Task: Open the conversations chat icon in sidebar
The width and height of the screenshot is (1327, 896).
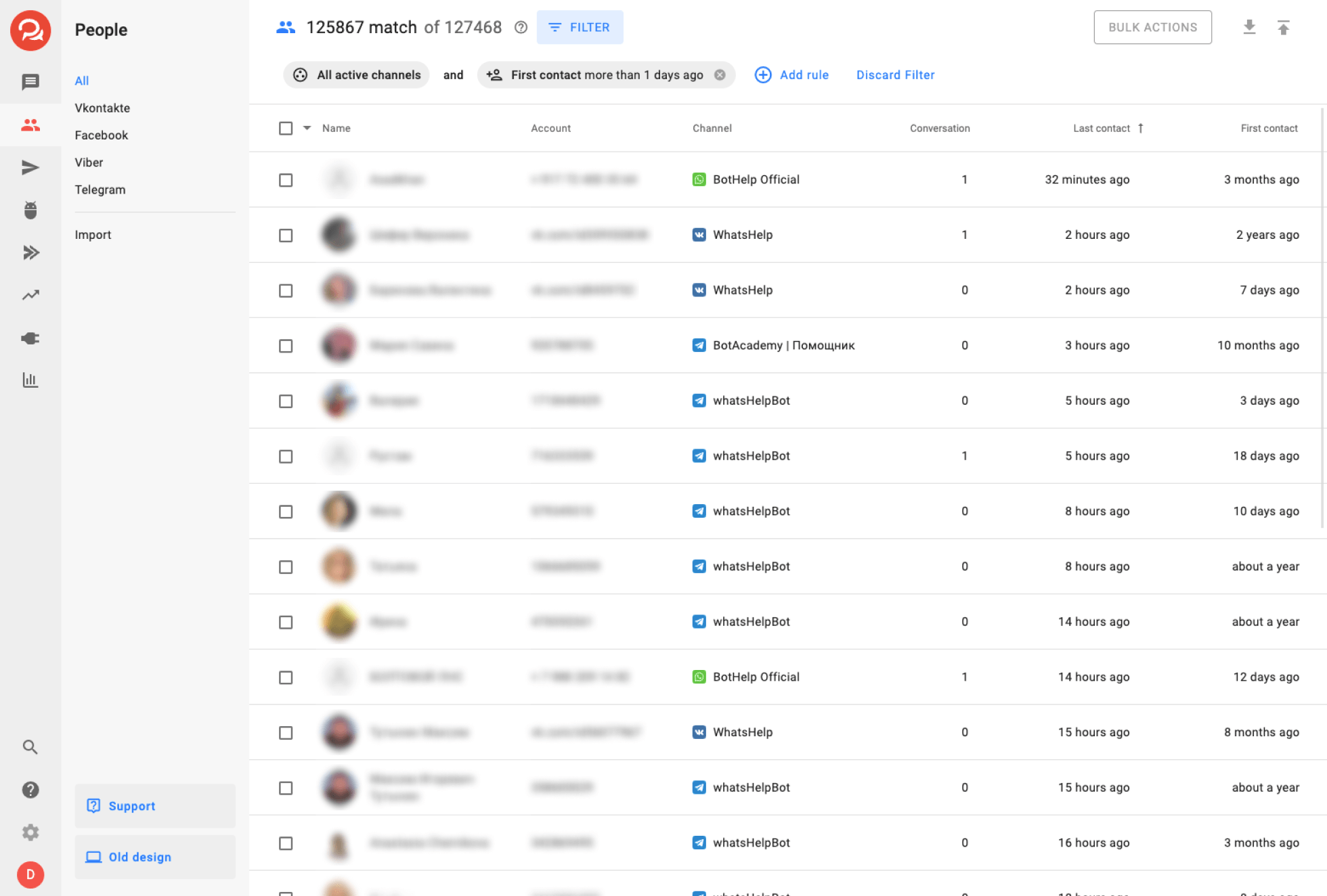Action: [30, 82]
